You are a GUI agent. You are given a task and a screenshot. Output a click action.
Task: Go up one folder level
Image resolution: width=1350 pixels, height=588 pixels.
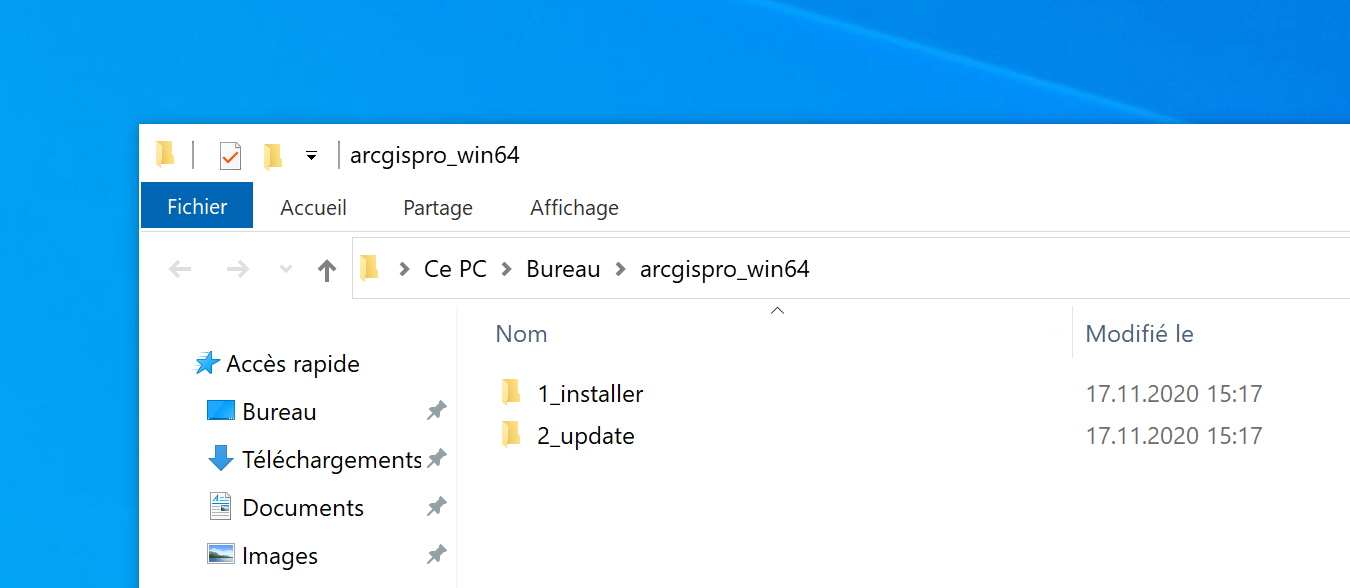click(x=326, y=270)
